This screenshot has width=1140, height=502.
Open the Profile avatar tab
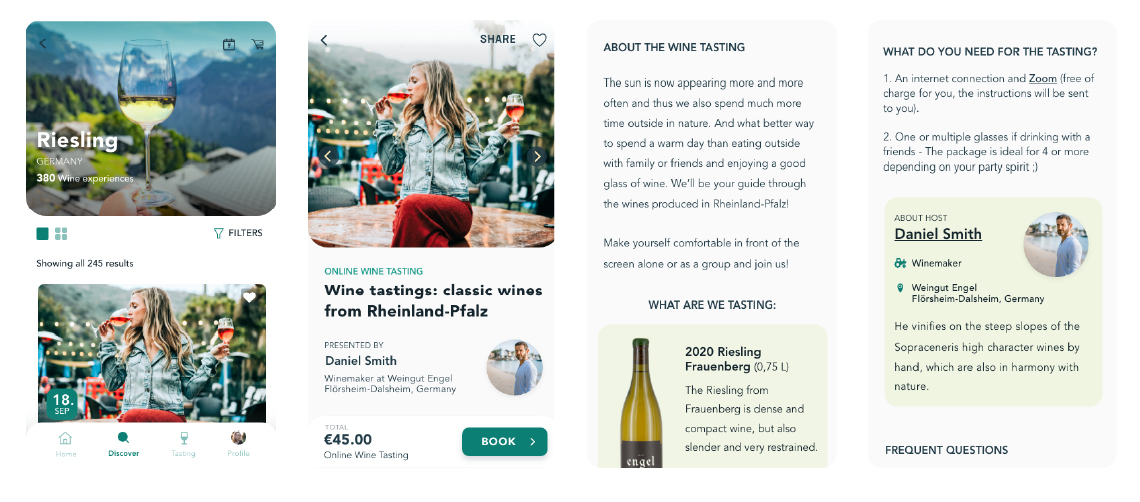pos(238,443)
